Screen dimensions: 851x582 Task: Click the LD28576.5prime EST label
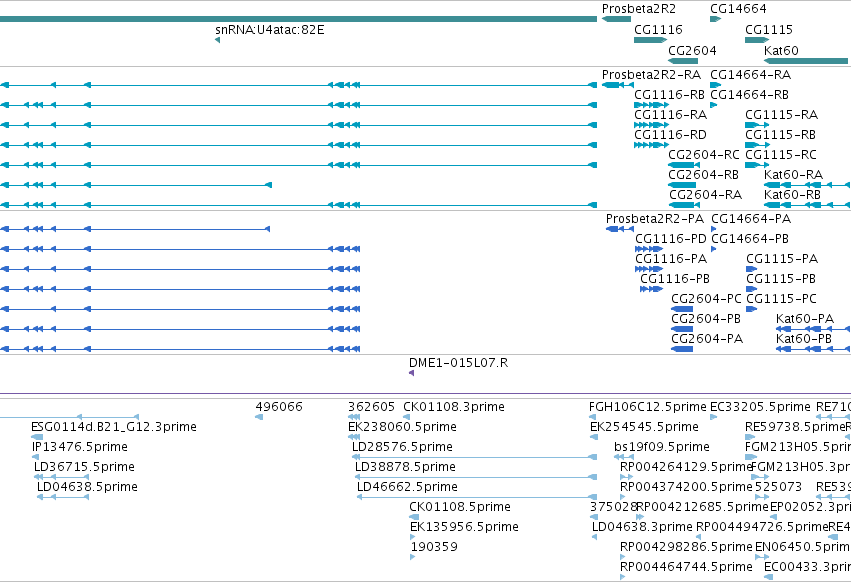[402, 448]
